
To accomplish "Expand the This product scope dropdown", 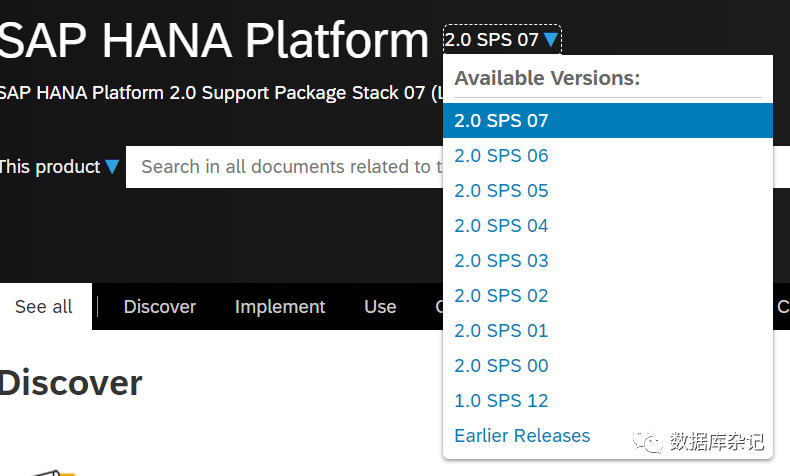I will tap(59, 167).
